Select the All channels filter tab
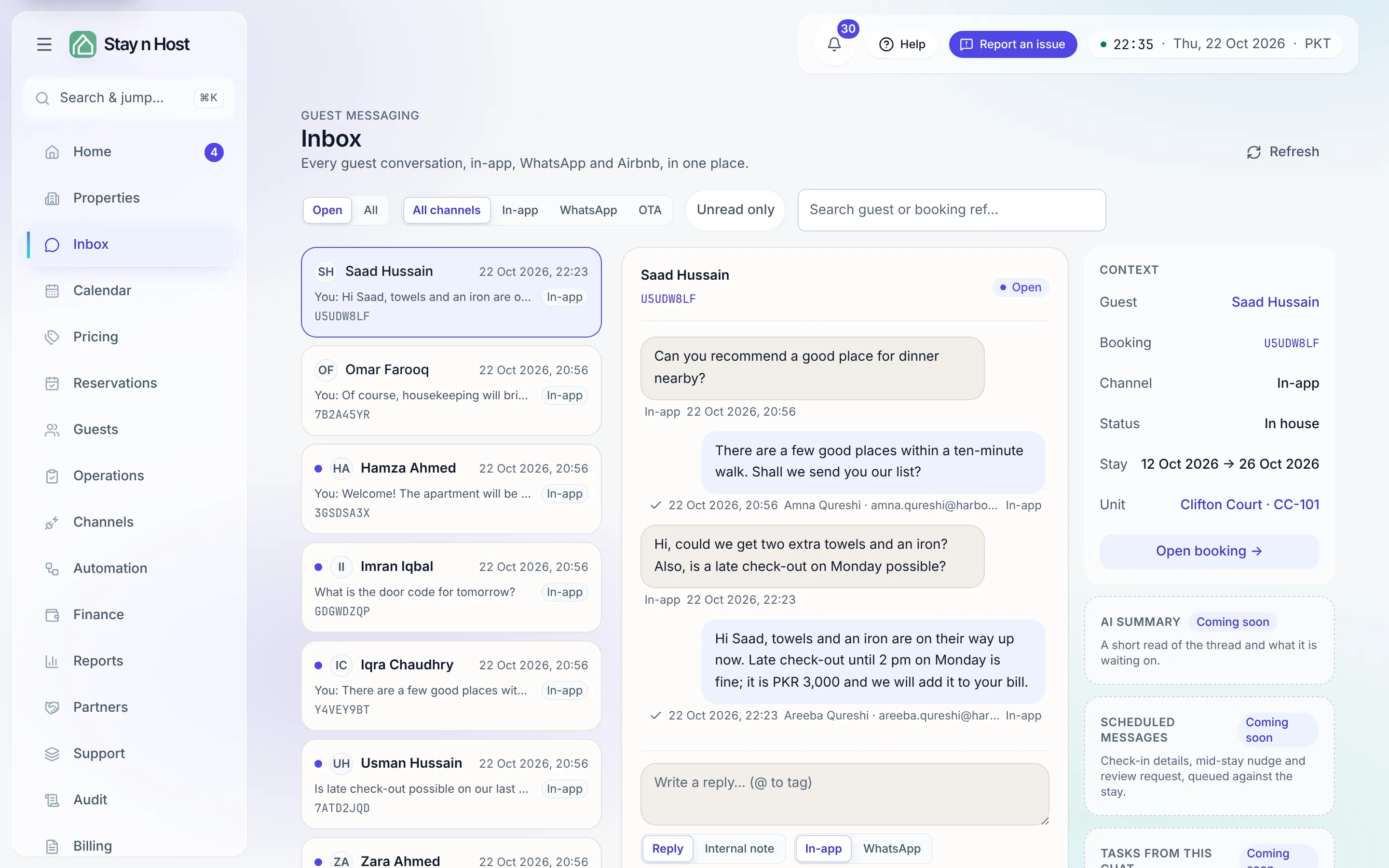Screen dimensions: 1389x868 point(447,210)
